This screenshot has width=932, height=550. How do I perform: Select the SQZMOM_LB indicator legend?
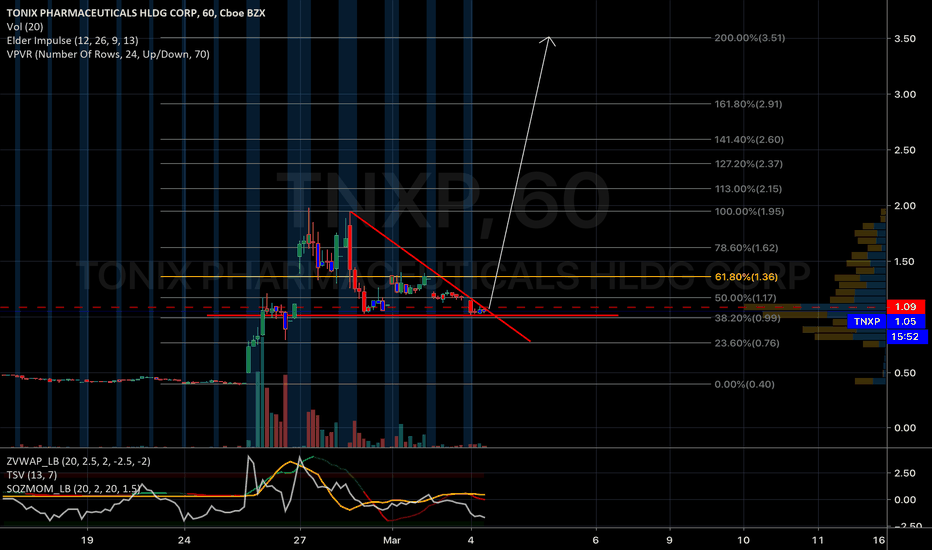[x=74, y=489]
